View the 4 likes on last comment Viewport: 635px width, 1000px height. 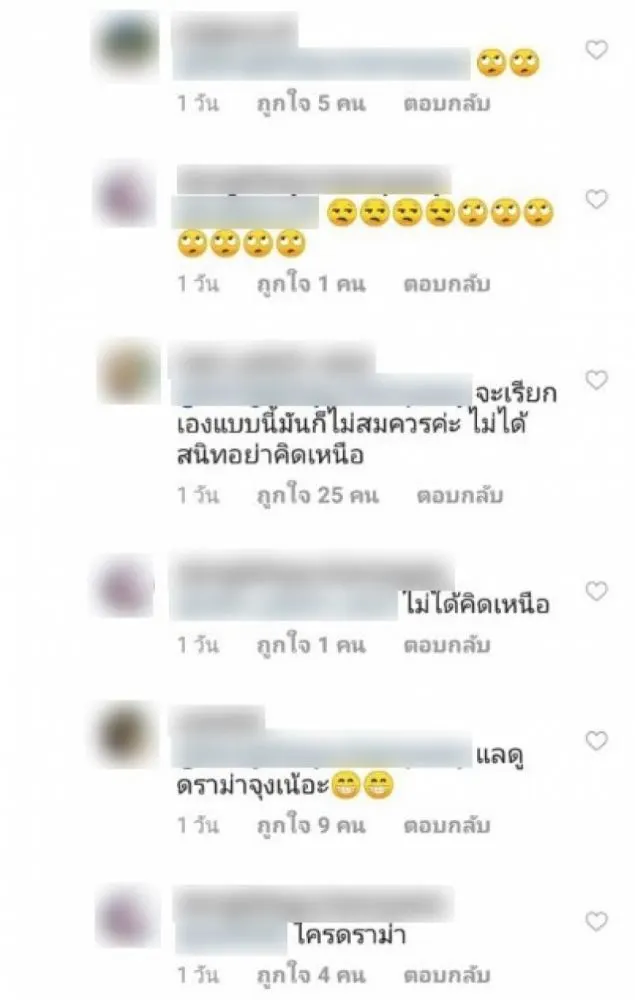(311, 974)
